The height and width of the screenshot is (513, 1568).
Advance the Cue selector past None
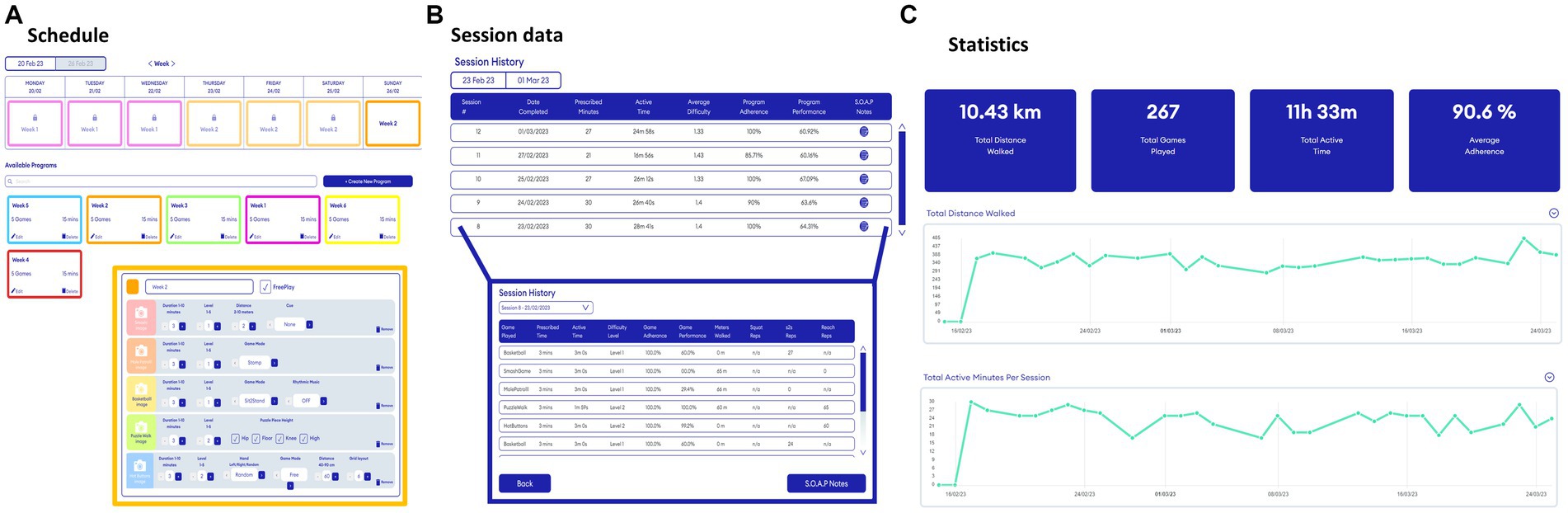[309, 325]
